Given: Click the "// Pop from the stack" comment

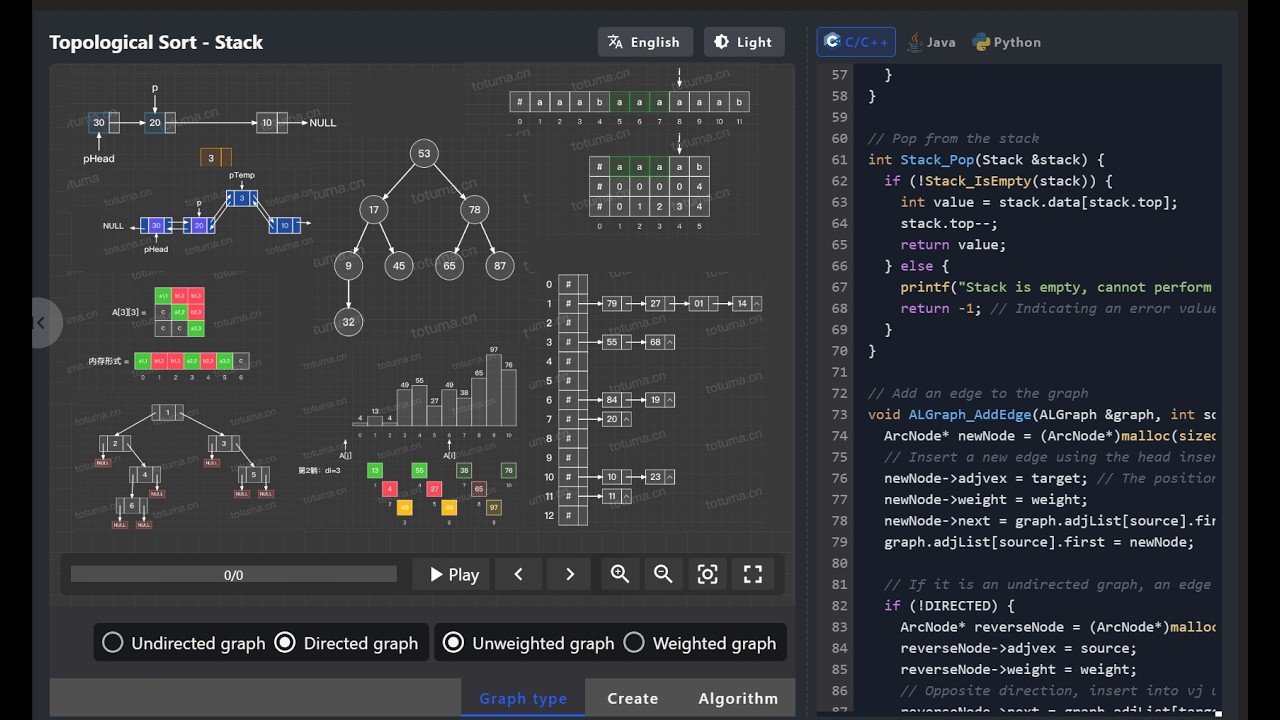Looking at the screenshot, I should pos(953,139).
